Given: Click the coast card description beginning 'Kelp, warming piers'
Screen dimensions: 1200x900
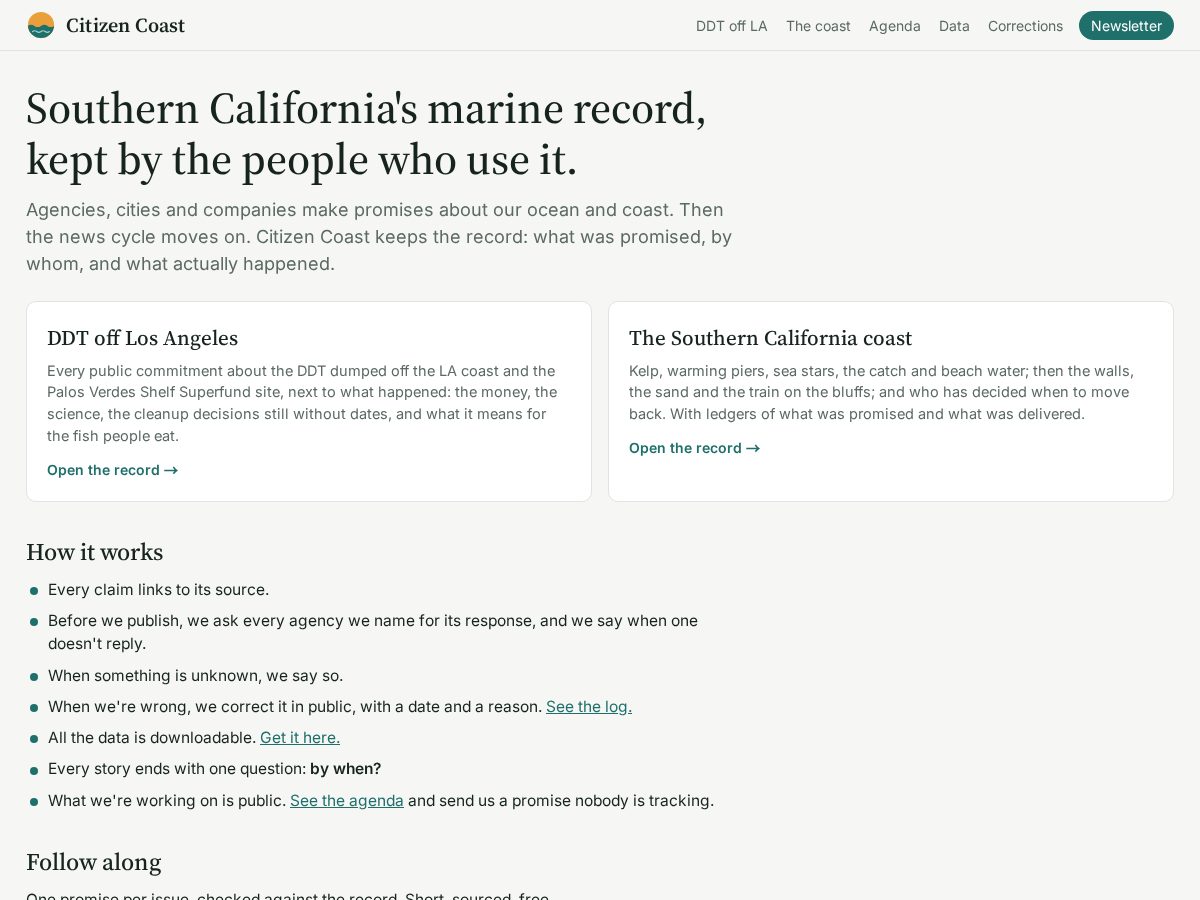Looking at the screenshot, I should (881, 392).
